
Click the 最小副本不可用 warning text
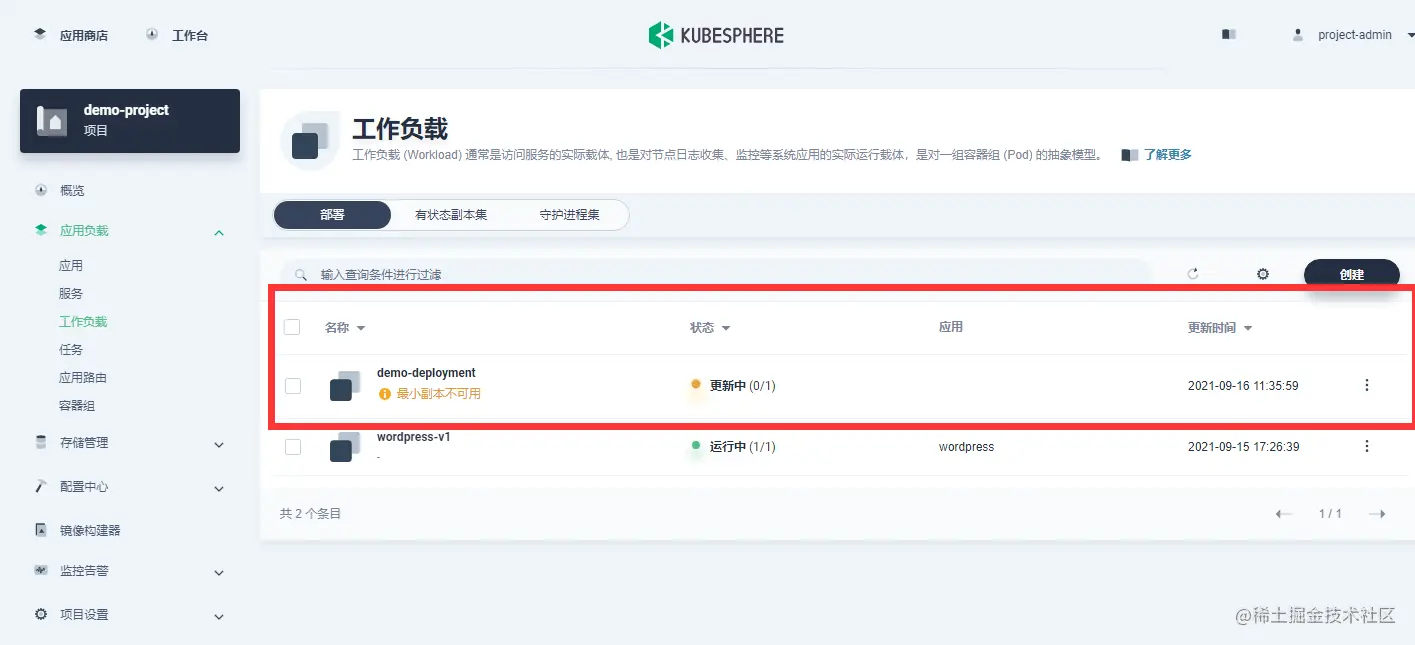tap(439, 394)
